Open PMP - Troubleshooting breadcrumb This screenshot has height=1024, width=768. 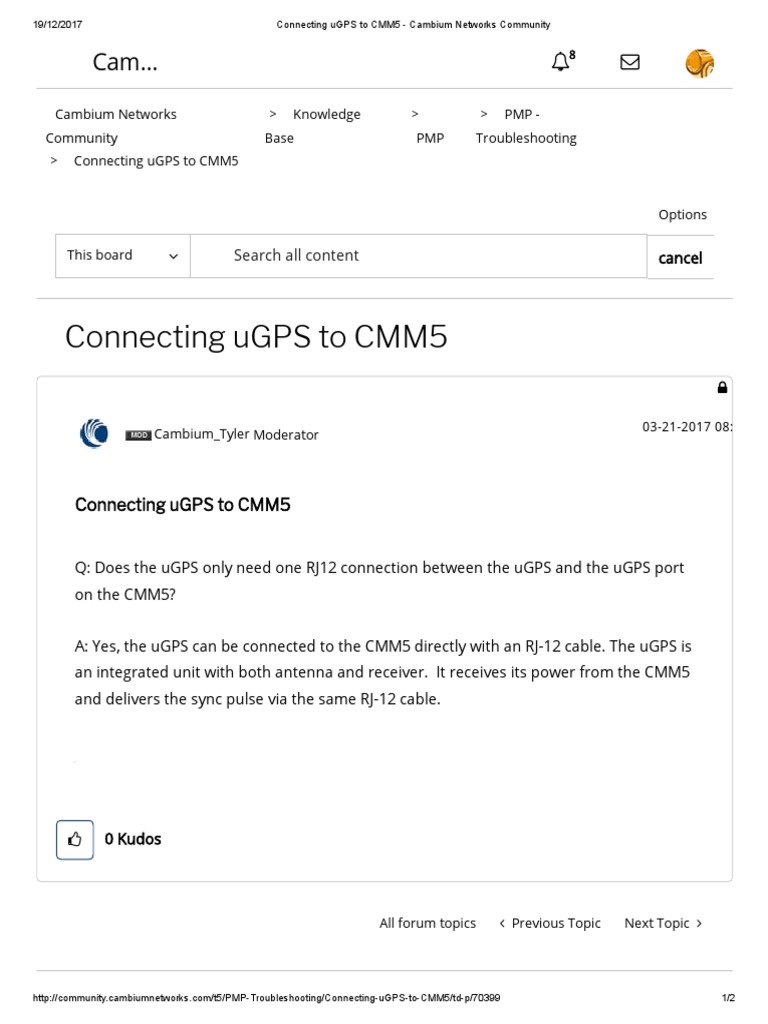point(526,126)
